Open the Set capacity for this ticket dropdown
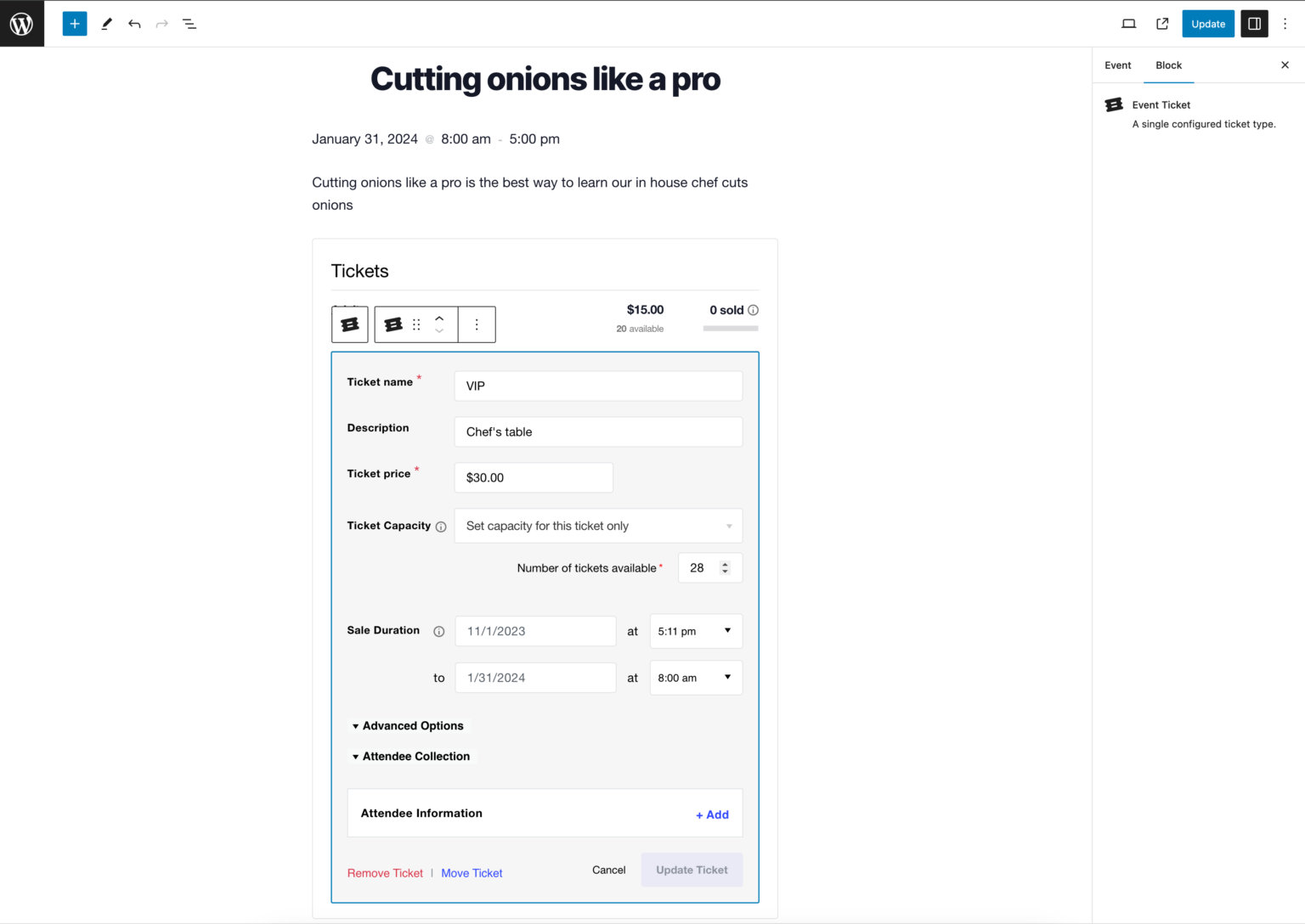 (597, 526)
